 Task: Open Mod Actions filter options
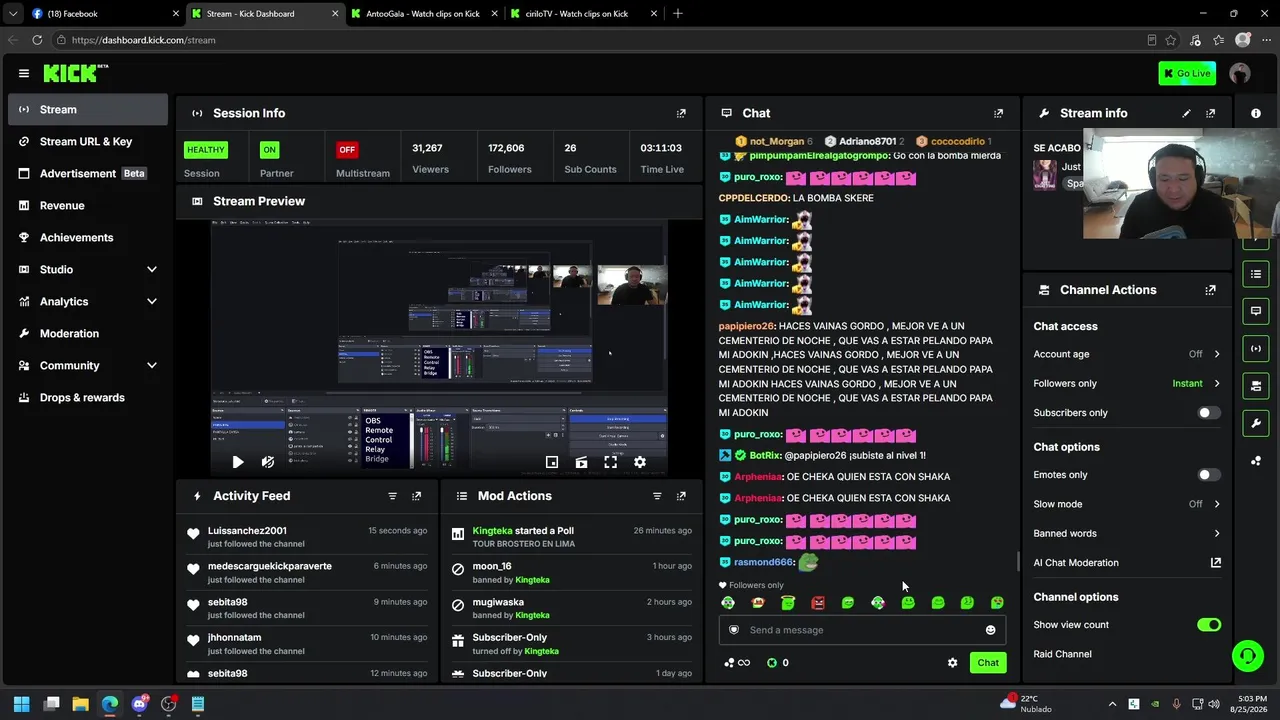tap(657, 496)
